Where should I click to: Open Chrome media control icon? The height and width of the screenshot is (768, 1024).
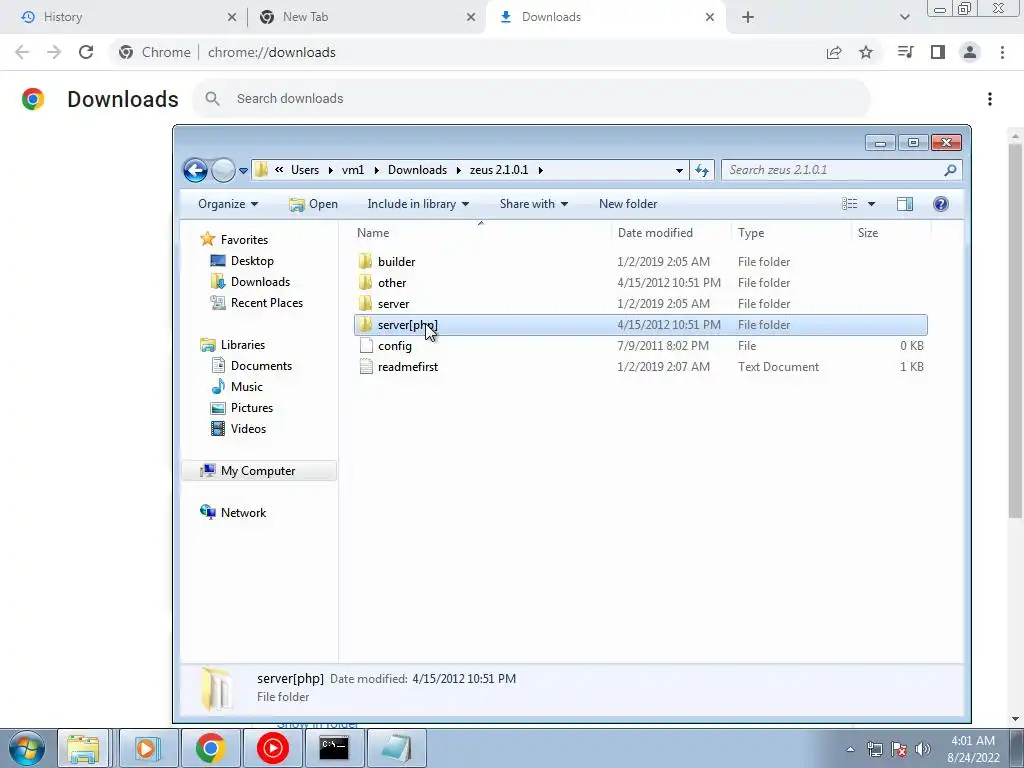906,52
